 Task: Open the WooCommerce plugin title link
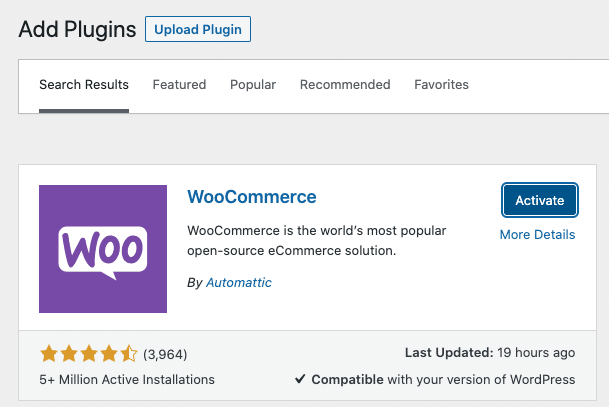pyautogui.click(x=252, y=197)
